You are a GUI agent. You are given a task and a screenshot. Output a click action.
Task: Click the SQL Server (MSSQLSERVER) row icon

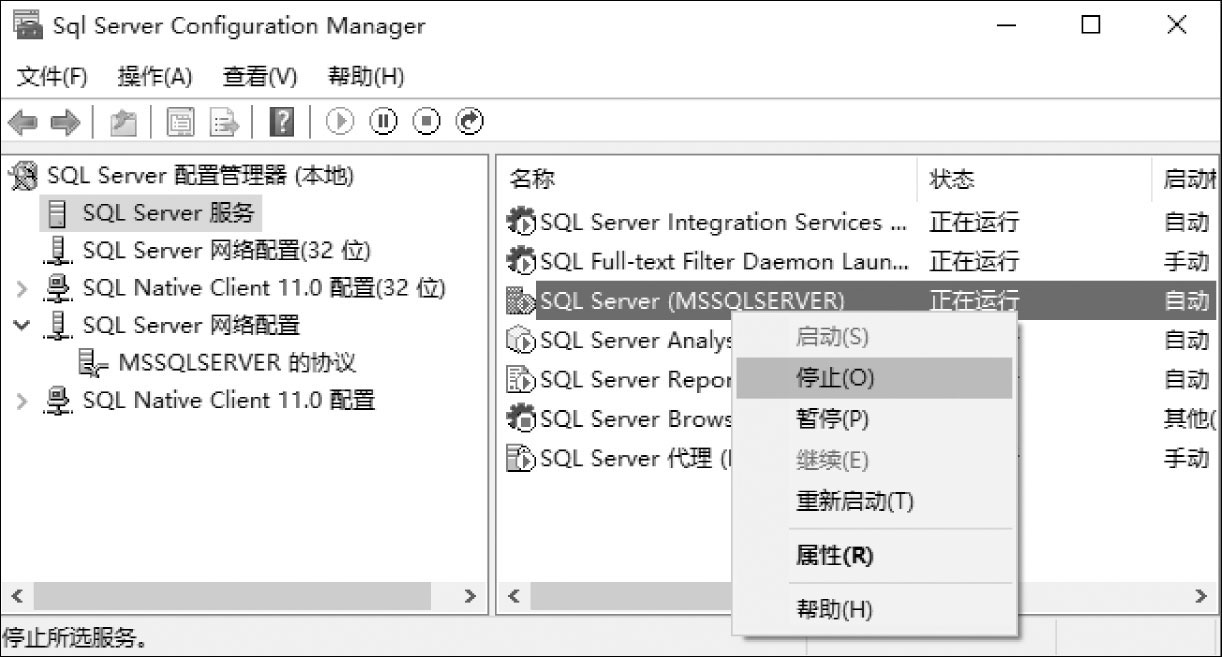click(x=521, y=301)
